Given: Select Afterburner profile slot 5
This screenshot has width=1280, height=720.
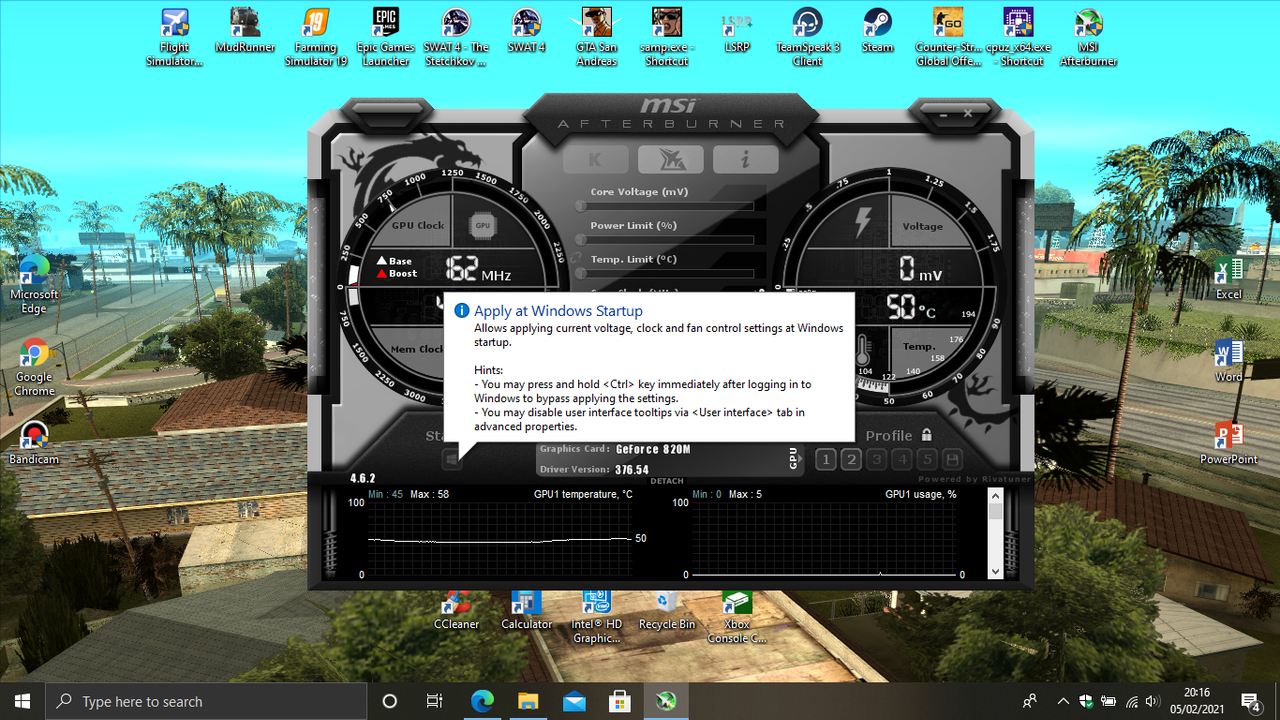Looking at the screenshot, I should coord(927,459).
